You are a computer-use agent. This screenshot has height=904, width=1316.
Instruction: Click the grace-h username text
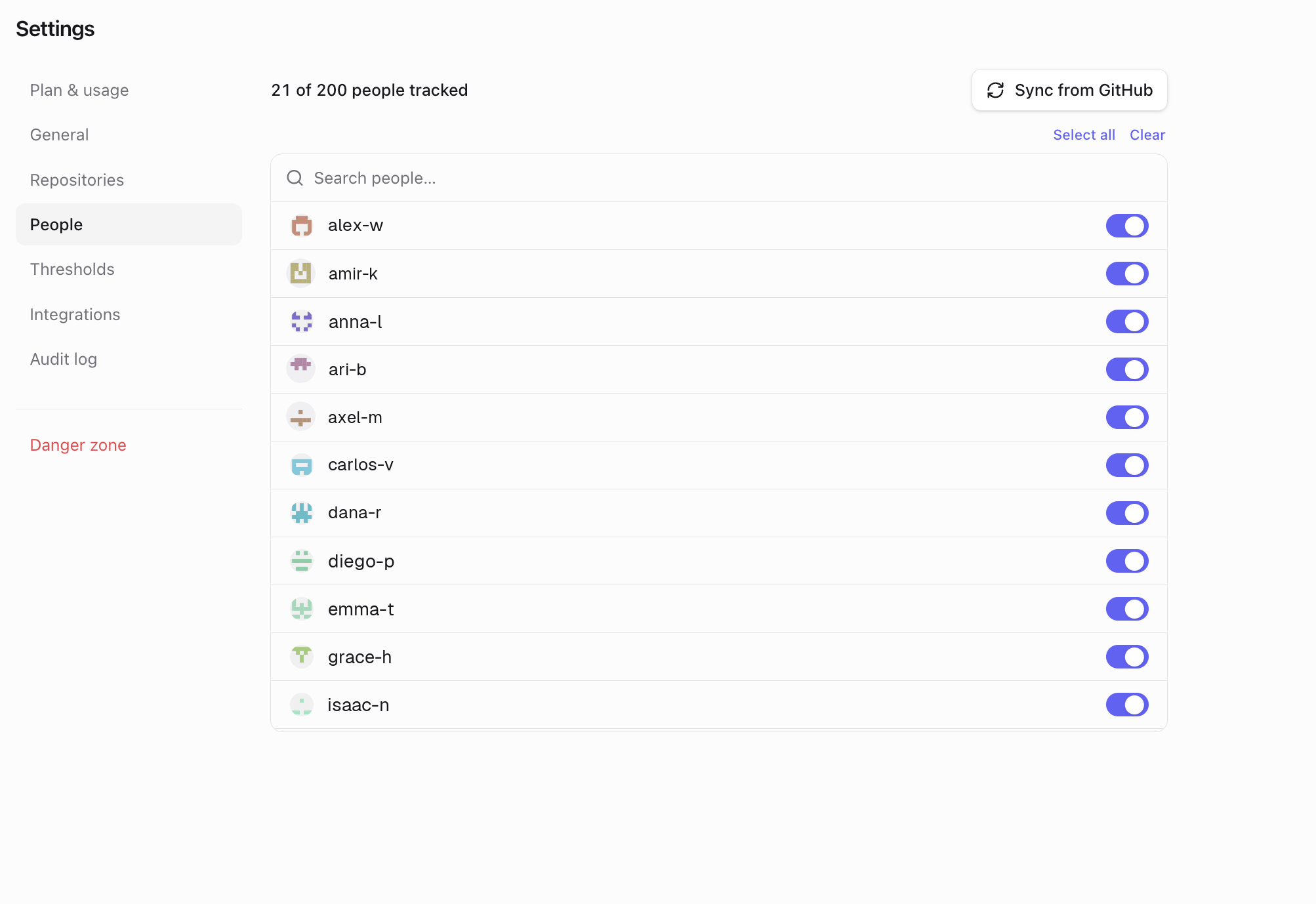(360, 657)
